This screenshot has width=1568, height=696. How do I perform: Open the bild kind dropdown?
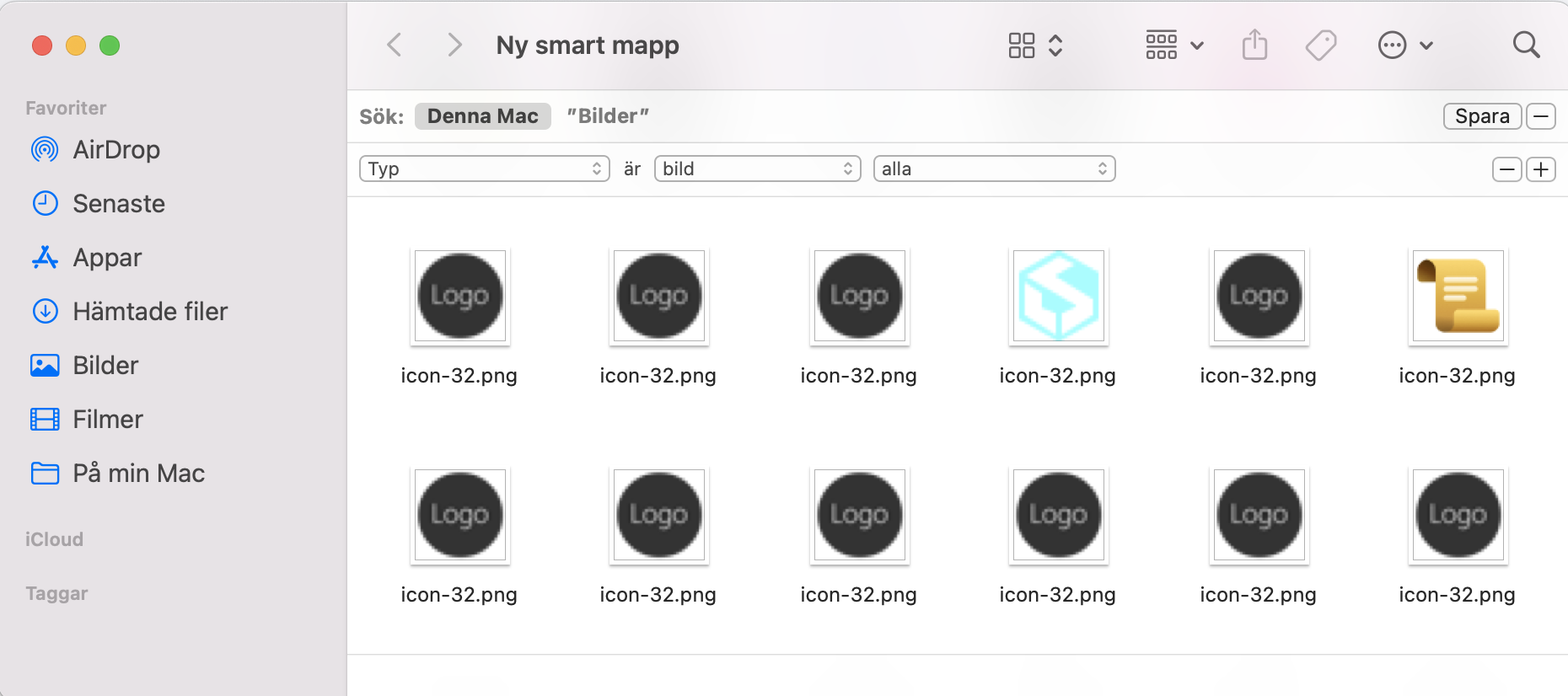(757, 169)
